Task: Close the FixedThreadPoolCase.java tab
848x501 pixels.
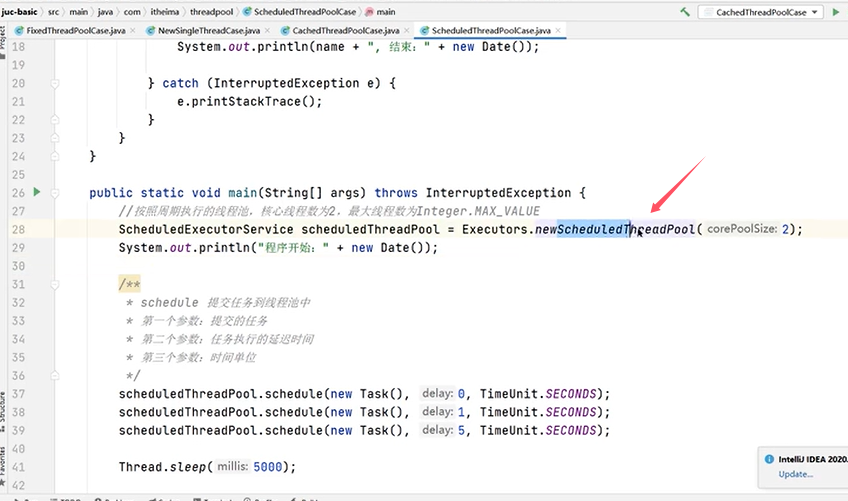Action: 133,31
